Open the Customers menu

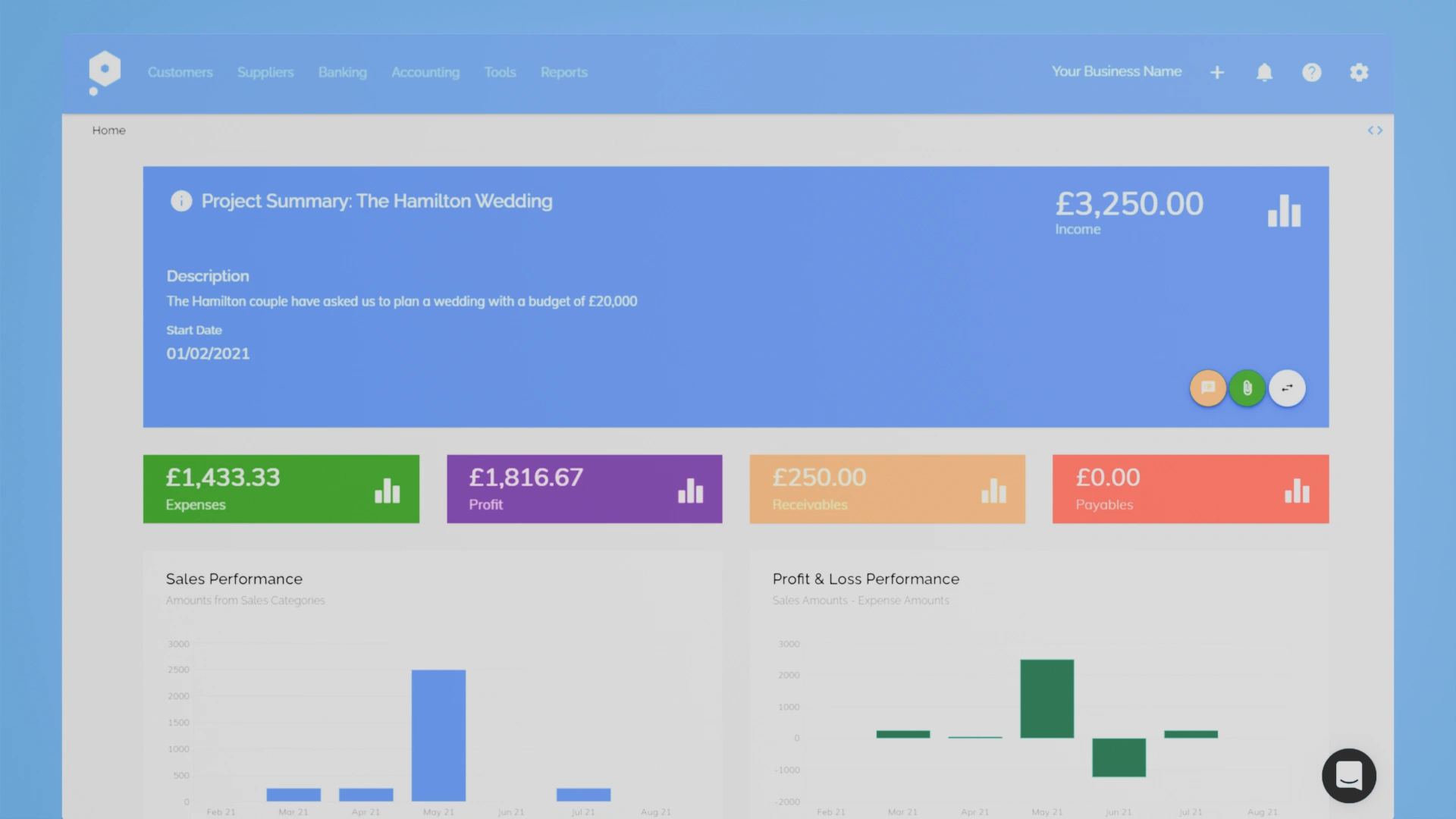180,72
